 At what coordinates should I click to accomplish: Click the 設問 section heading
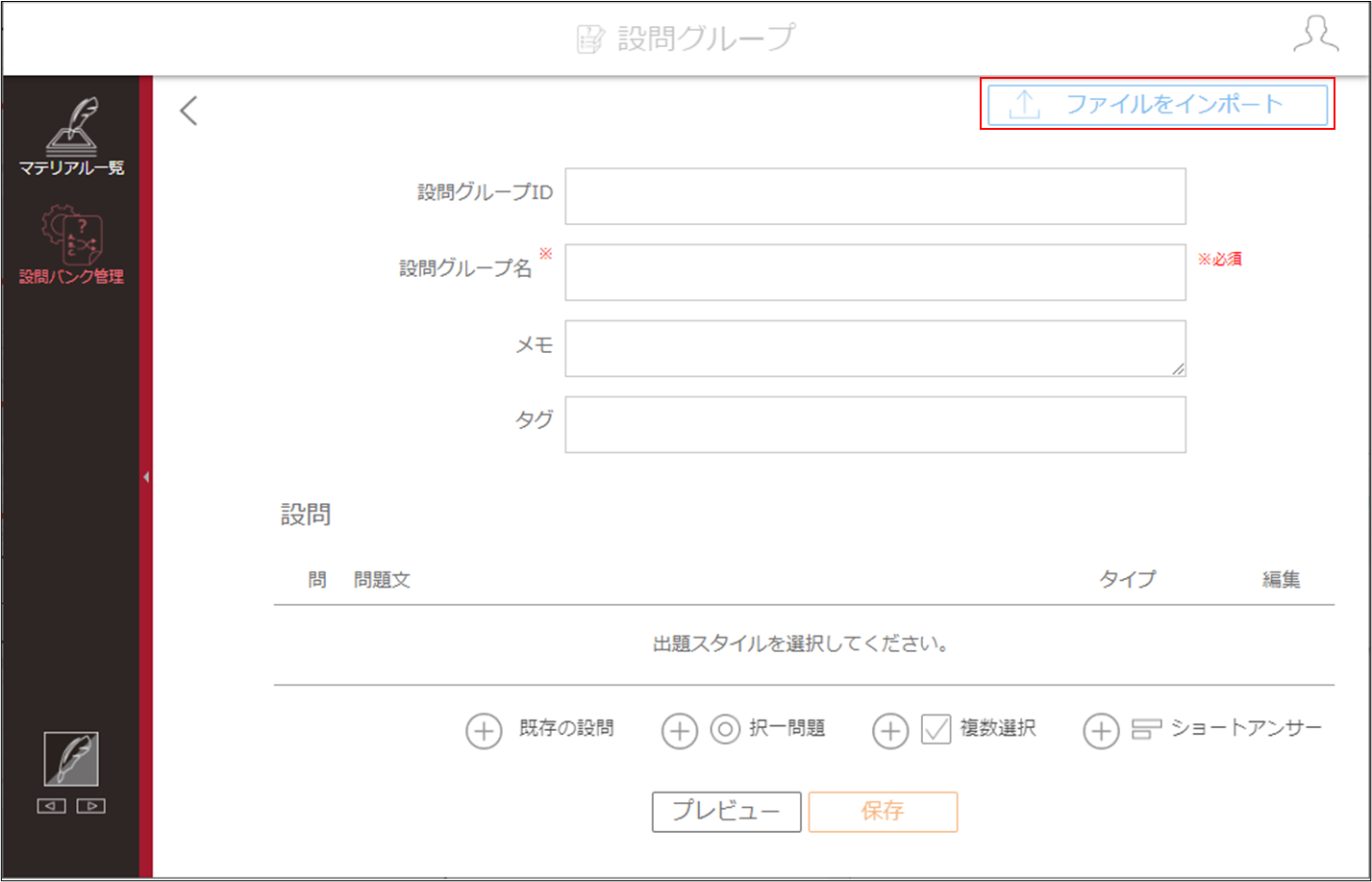306,515
